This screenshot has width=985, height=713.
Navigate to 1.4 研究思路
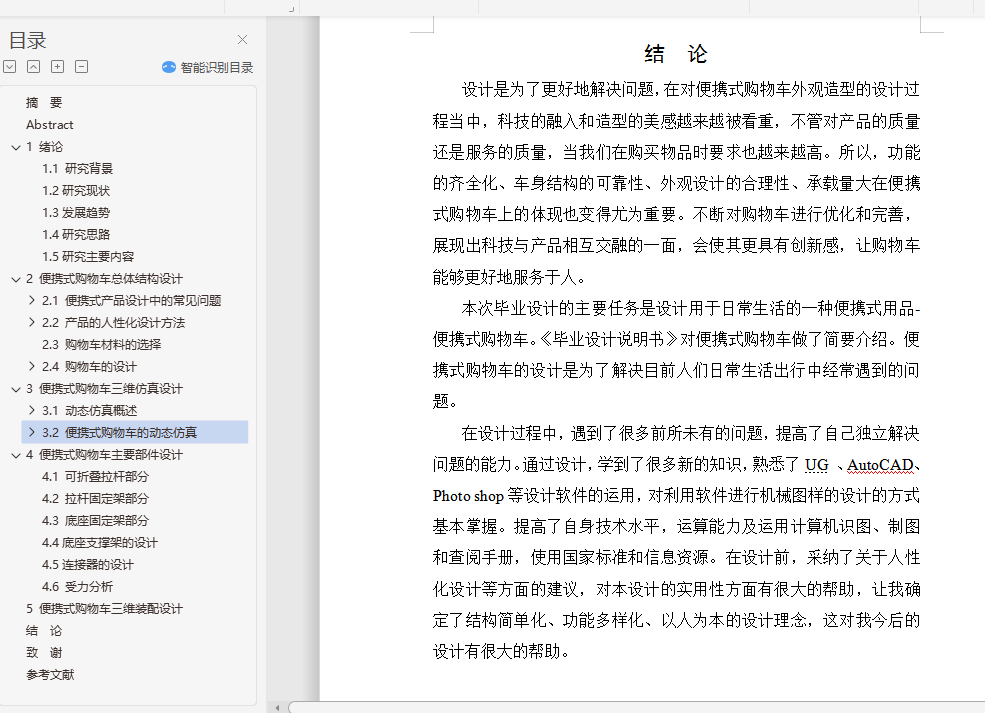coord(75,234)
